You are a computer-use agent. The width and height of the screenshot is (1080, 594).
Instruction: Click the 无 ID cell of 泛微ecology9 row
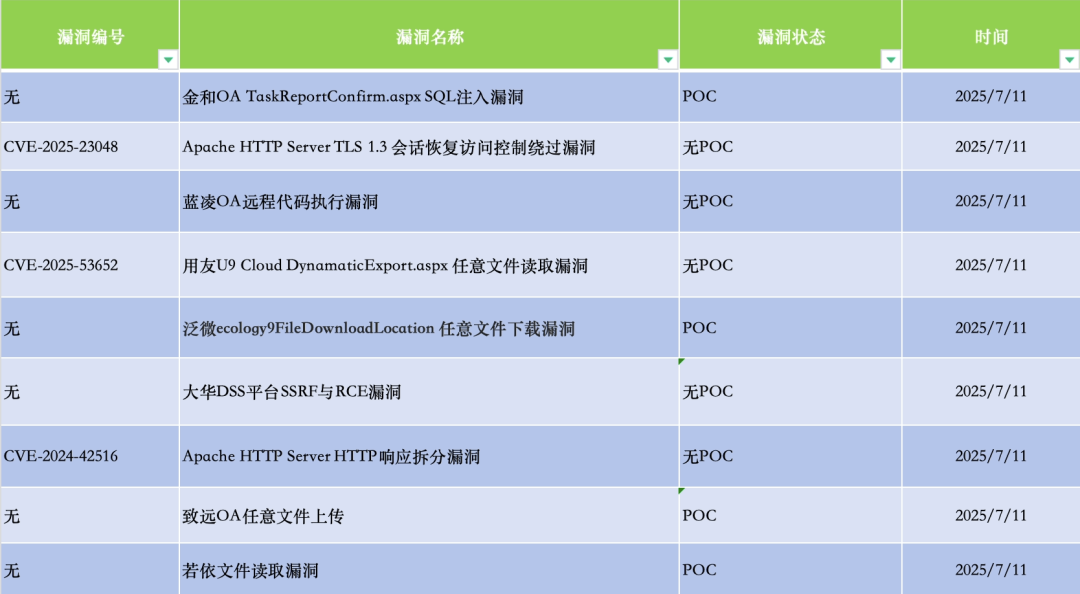point(90,328)
